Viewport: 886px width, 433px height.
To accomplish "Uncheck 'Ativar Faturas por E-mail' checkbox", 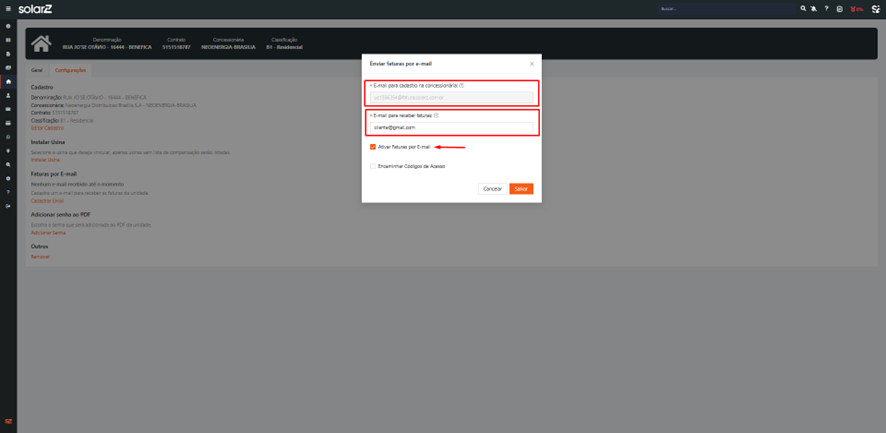I will tap(373, 147).
